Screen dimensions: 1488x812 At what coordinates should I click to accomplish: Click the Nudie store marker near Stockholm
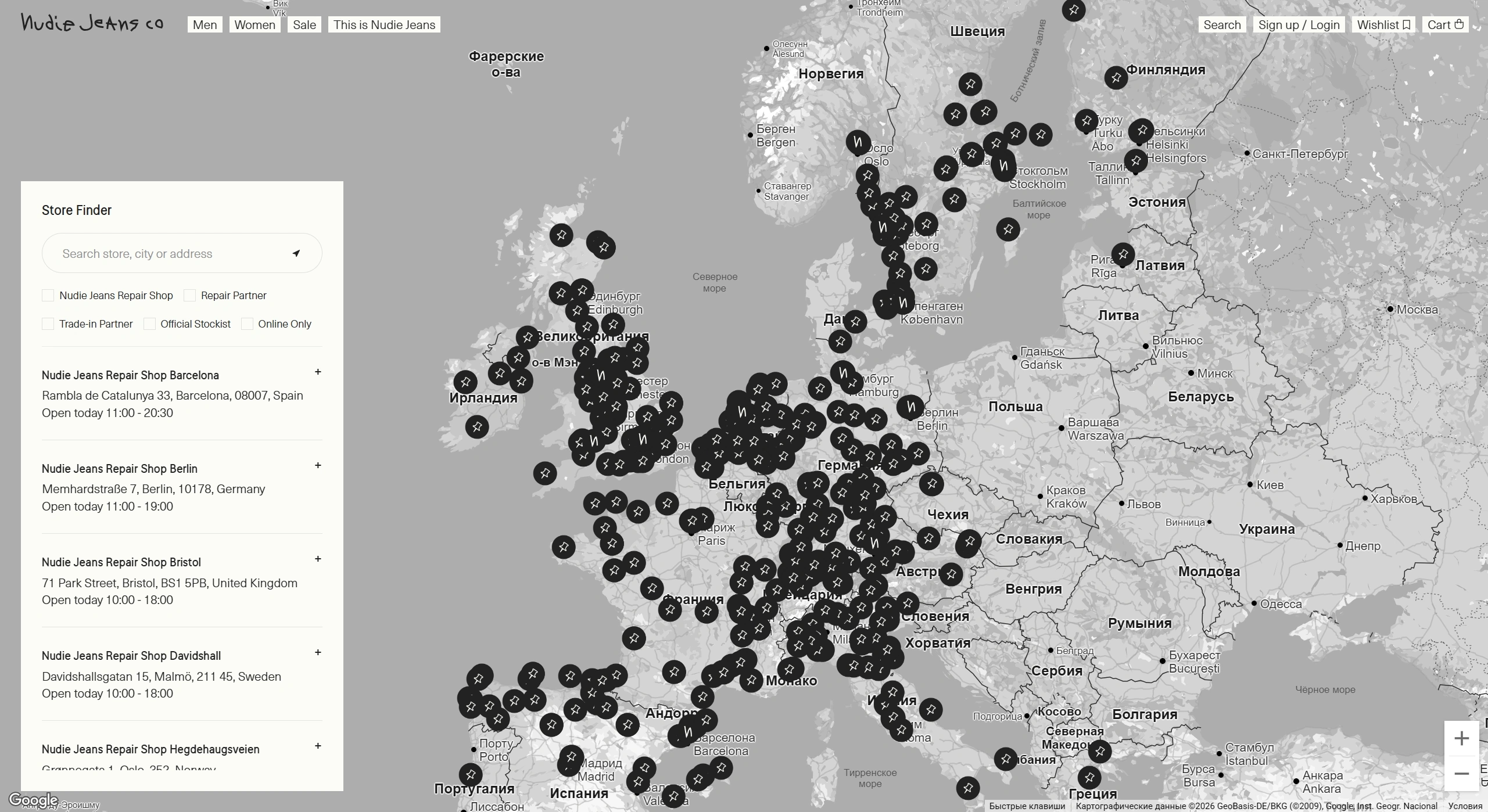1003,166
